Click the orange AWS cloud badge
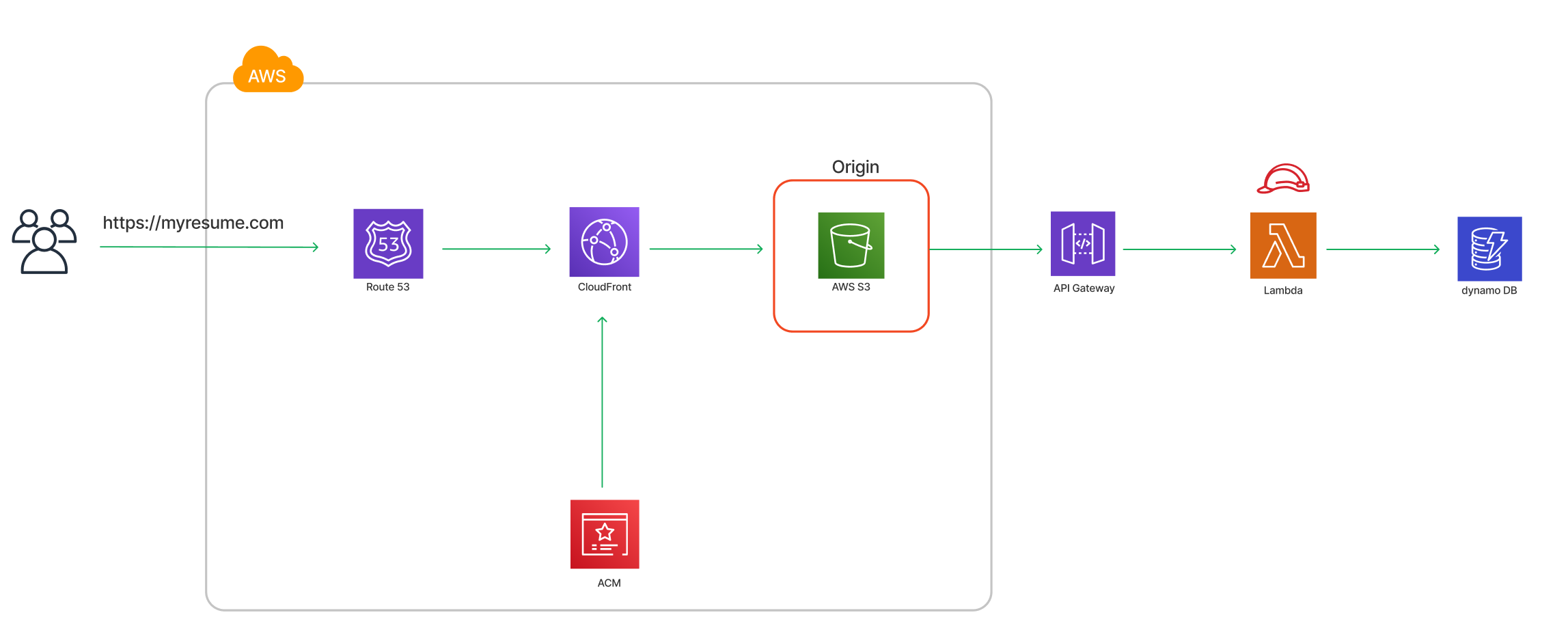The height and width of the screenshot is (628, 1568). pyautogui.click(x=268, y=70)
